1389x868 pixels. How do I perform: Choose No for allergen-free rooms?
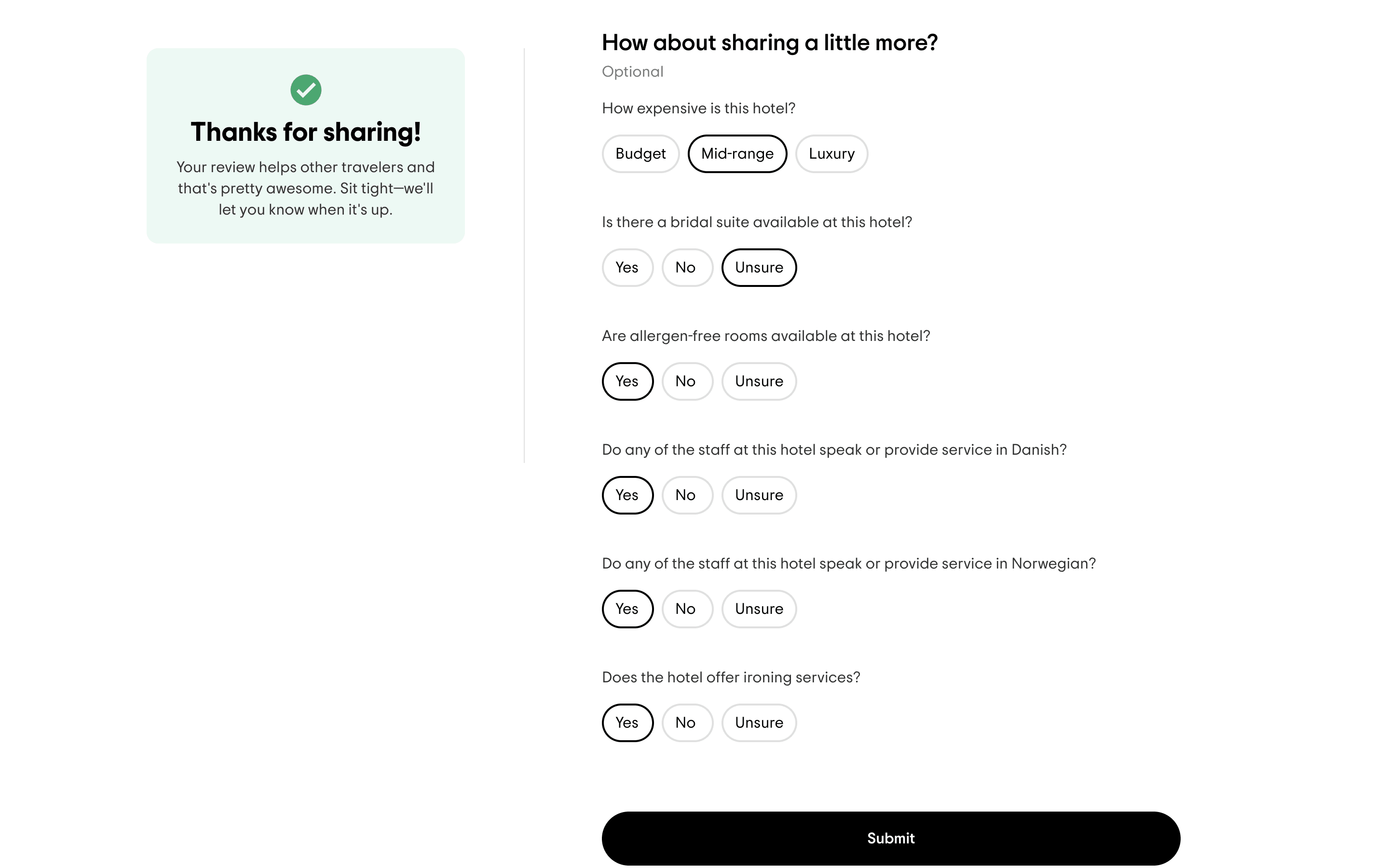pyautogui.click(x=686, y=381)
